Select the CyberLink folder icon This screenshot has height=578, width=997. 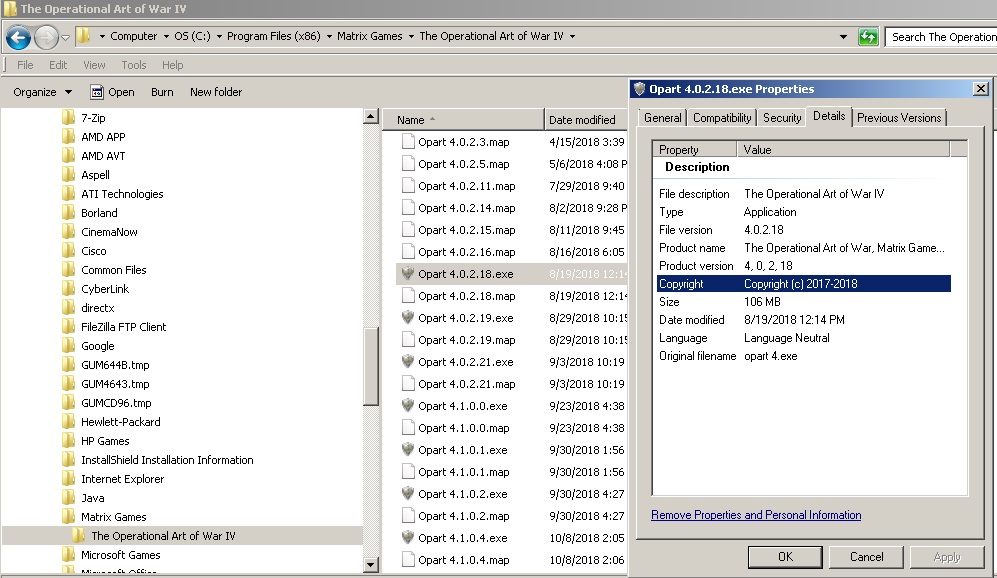coord(69,289)
